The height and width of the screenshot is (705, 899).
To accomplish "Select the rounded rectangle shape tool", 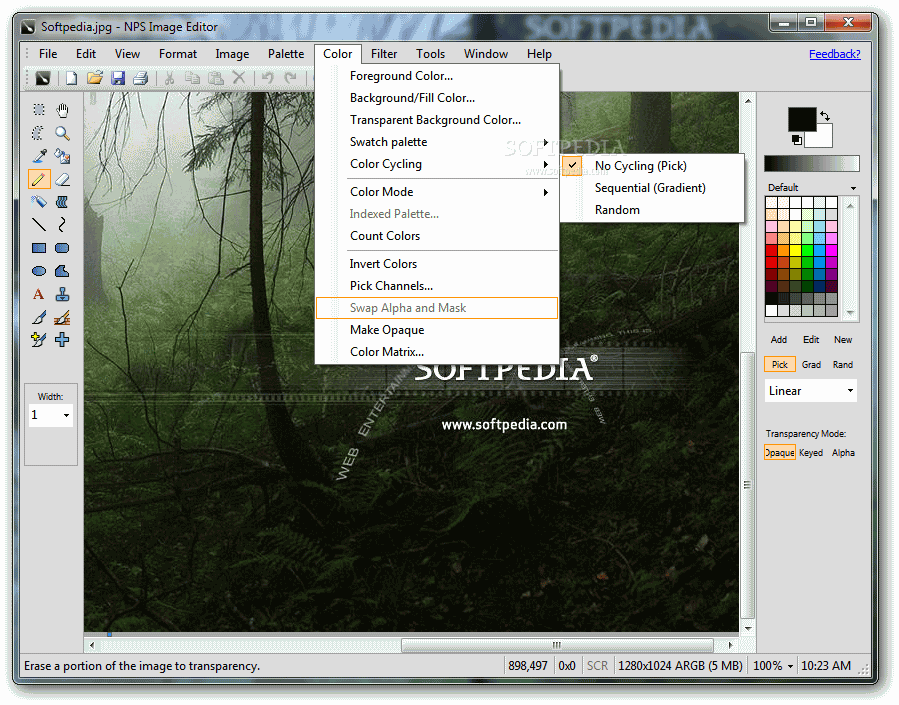I will tap(62, 248).
